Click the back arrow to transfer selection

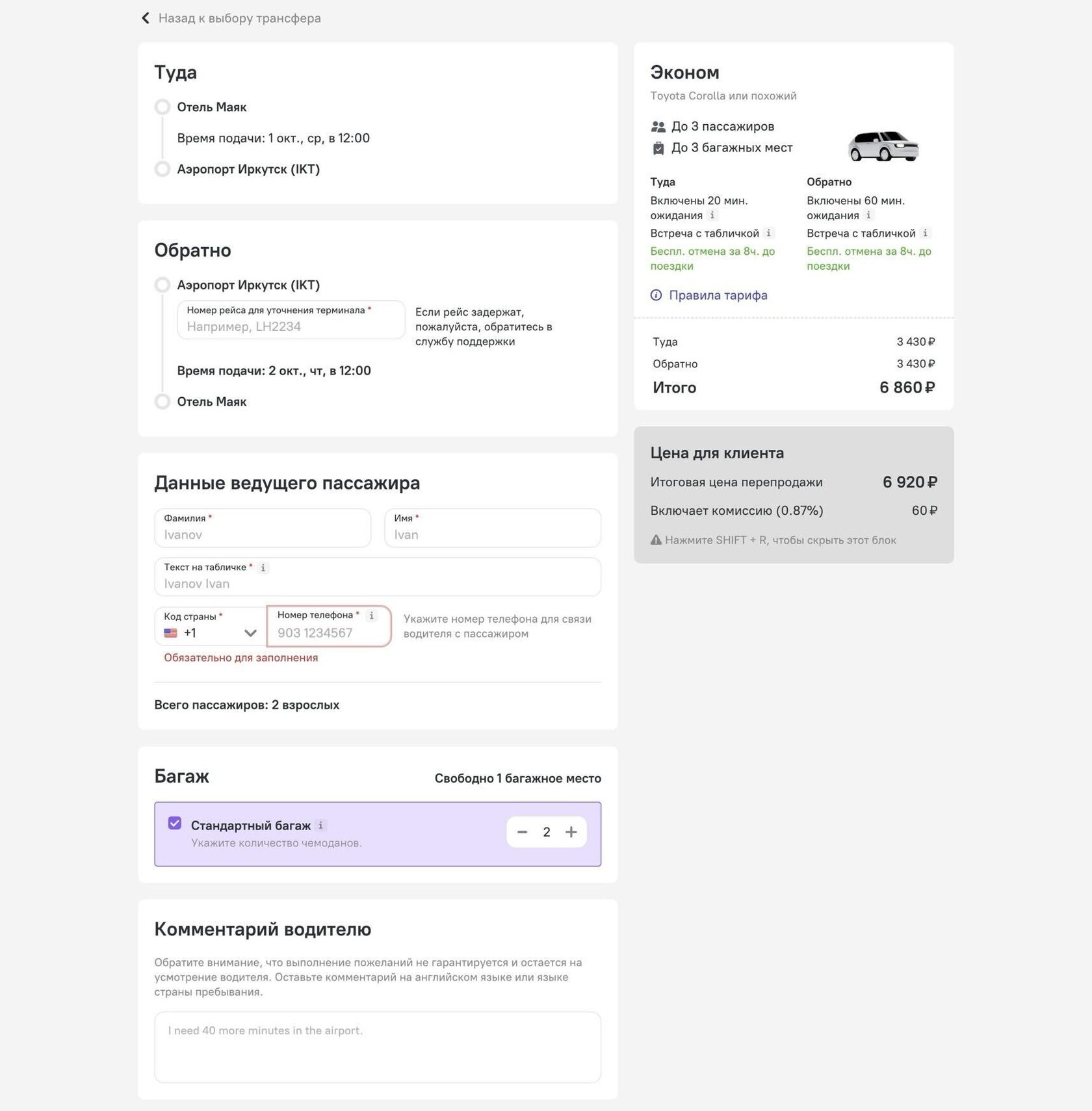coord(146,18)
